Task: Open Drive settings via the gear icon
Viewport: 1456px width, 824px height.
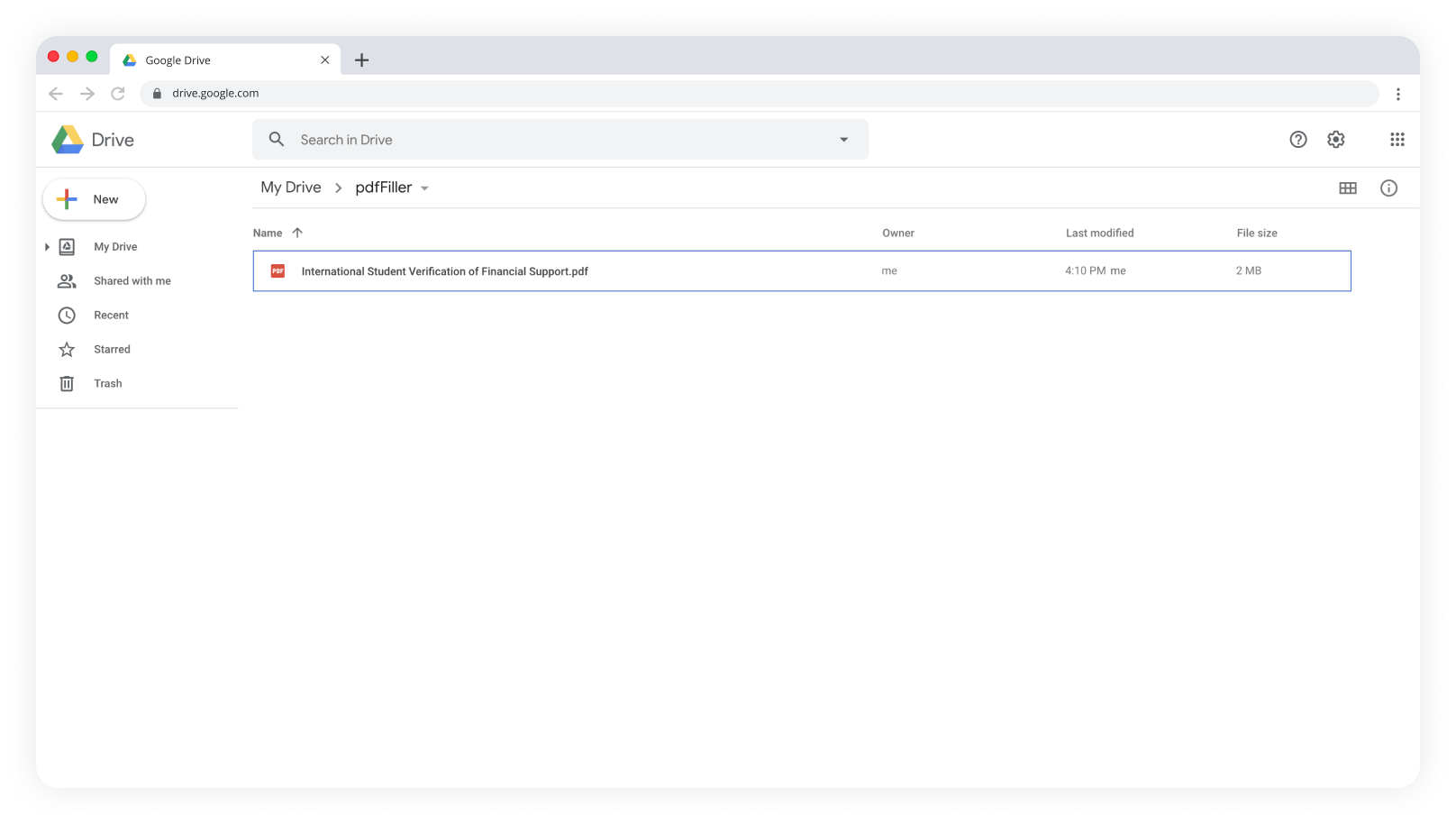Action: (1335, 139)
